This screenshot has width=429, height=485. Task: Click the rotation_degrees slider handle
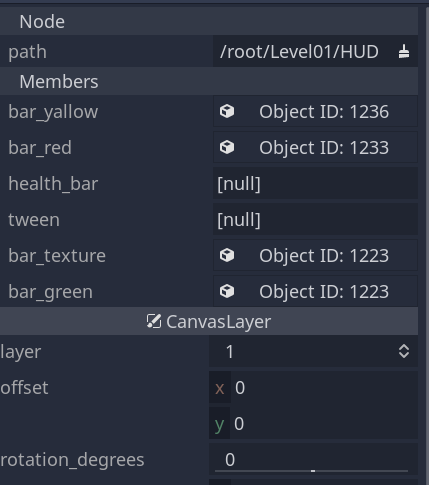tap(313, 471)
